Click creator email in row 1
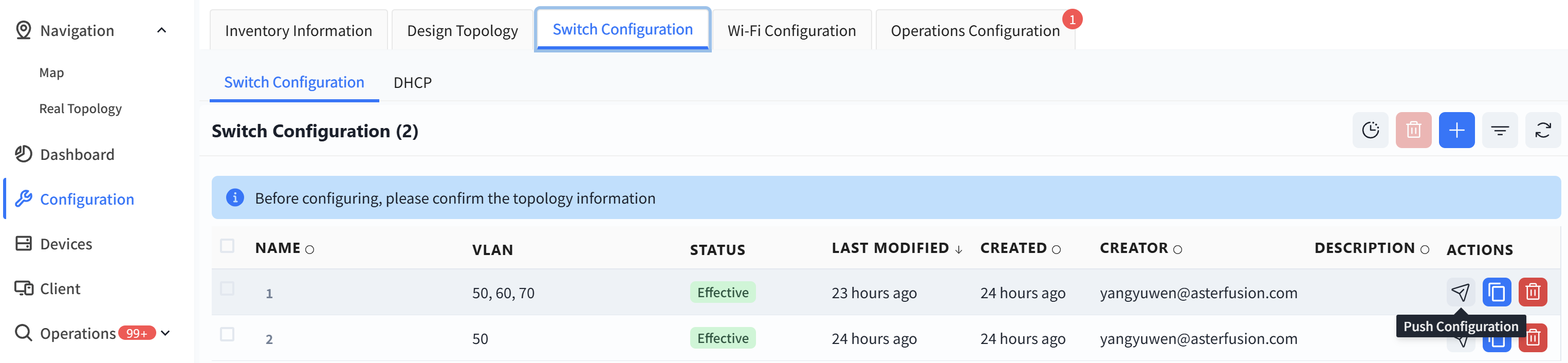Viewport: 1568px width, 363px height. 1198,293
